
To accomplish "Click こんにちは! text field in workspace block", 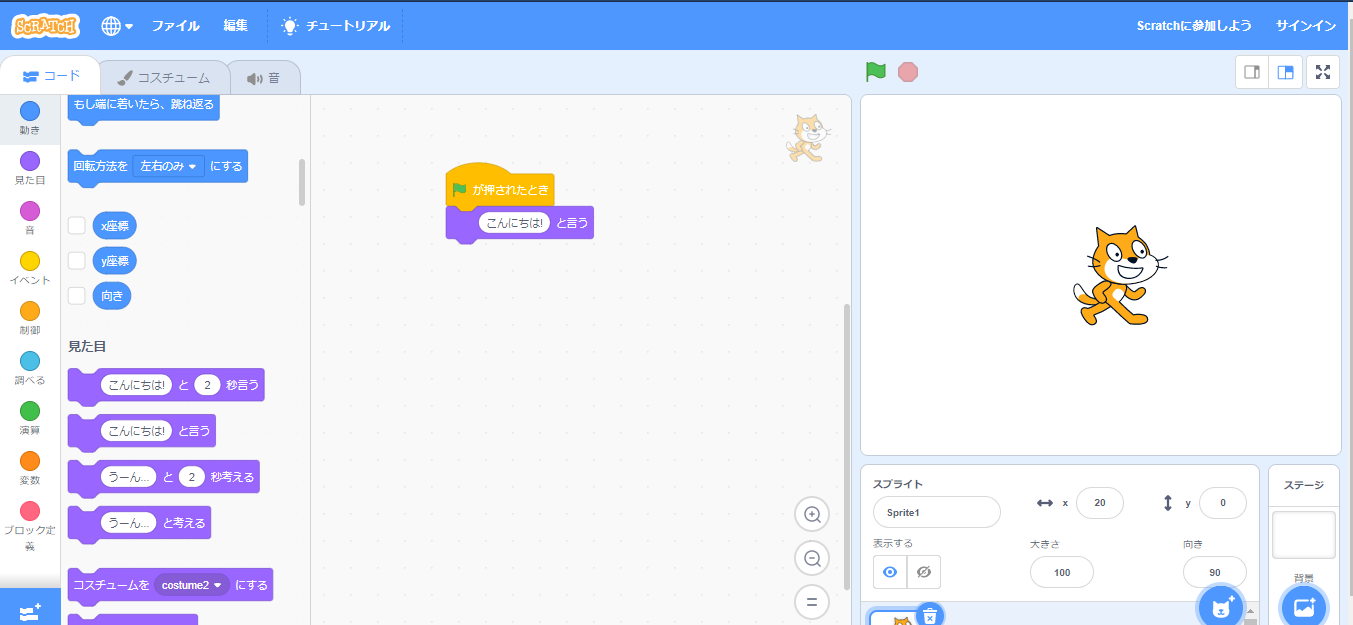I will tap(515, 222).
